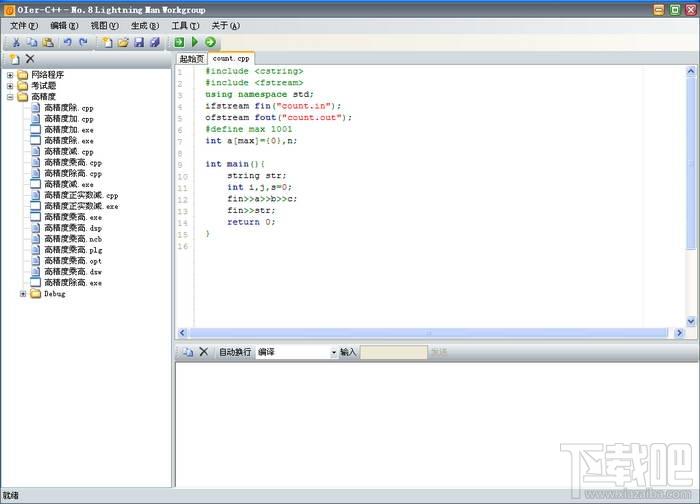
Task: Select the count.cpp editor tab
Action: click(x=231, y=58)
